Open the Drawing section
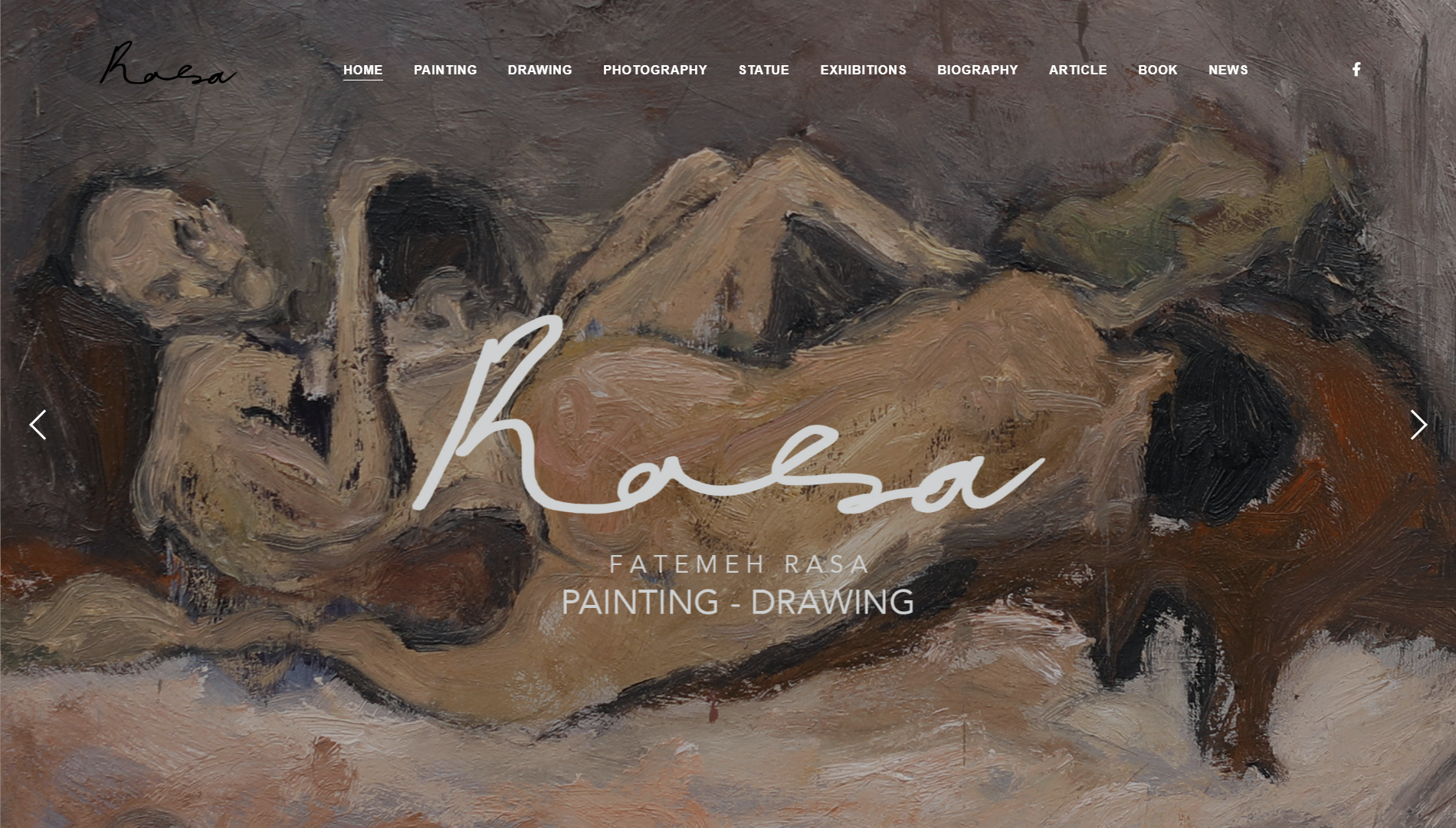This screenshot has height=828, width=1456. pos(540,70)
